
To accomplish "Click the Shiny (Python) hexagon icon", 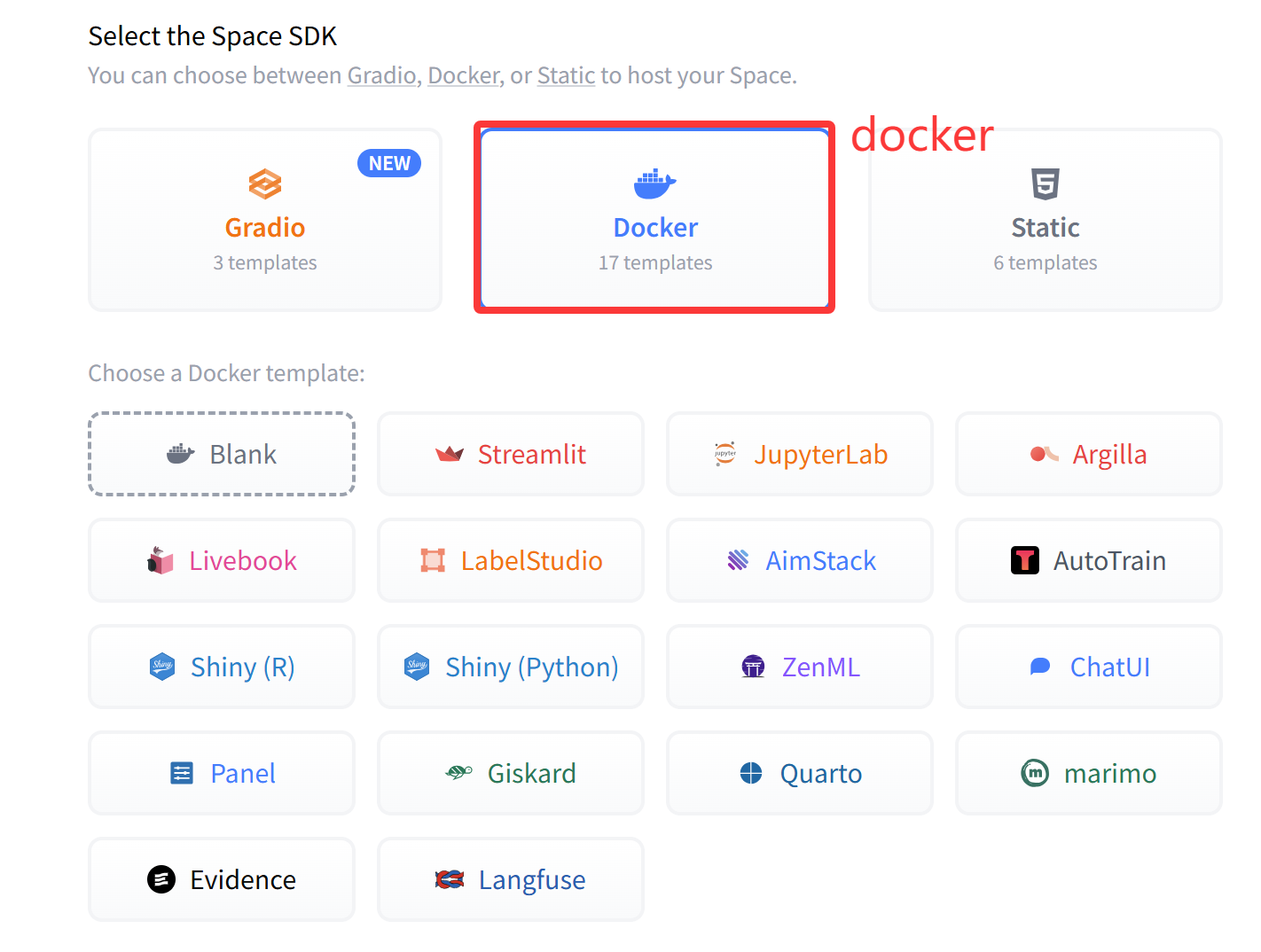I will point(417,667).
